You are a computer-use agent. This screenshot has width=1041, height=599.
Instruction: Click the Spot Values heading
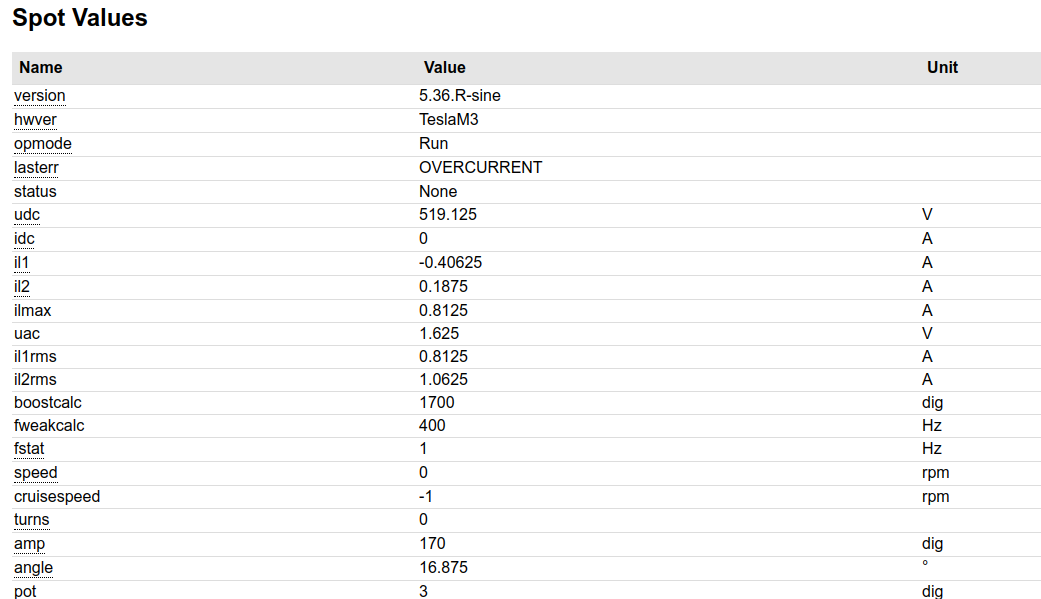[80, 18]
